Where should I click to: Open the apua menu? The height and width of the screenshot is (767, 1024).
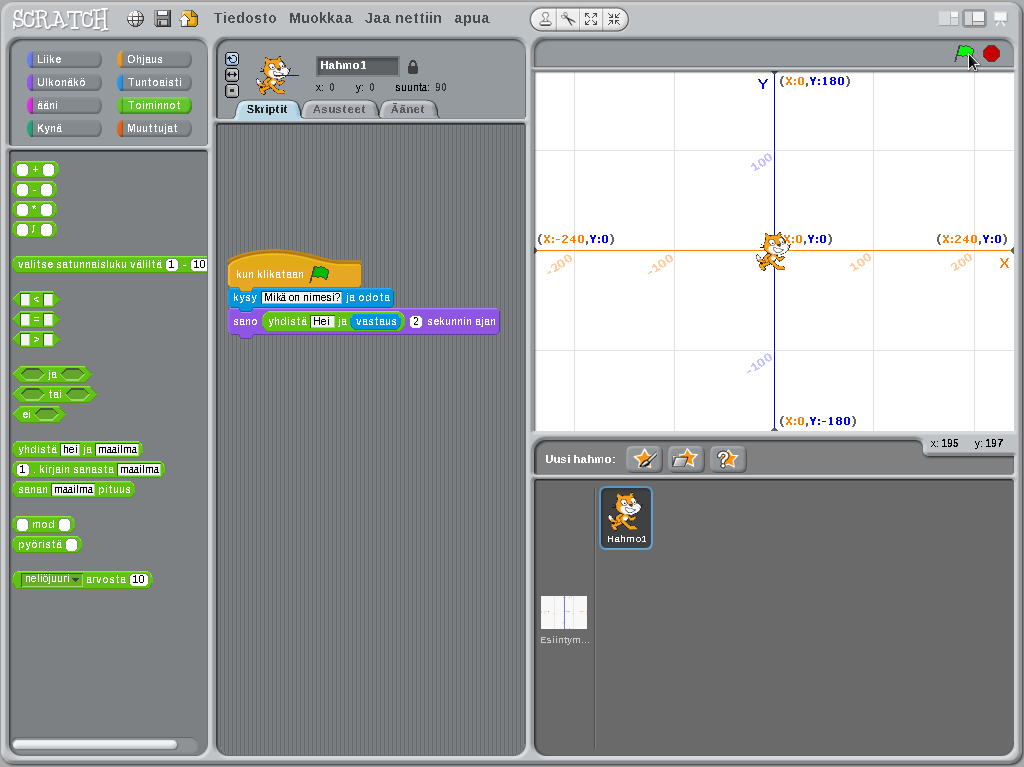(472, 18)
